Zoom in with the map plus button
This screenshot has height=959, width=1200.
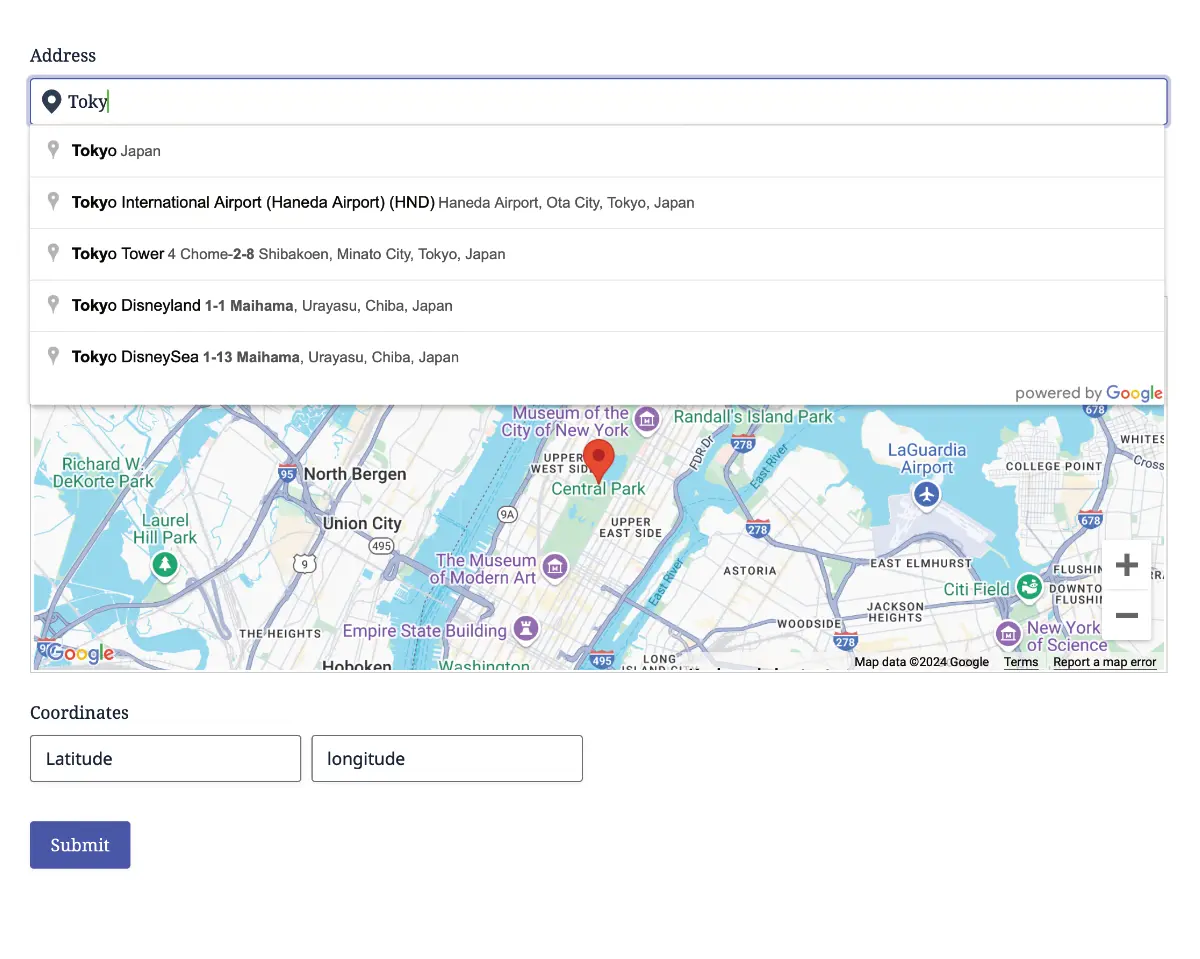pos(1127,565)
